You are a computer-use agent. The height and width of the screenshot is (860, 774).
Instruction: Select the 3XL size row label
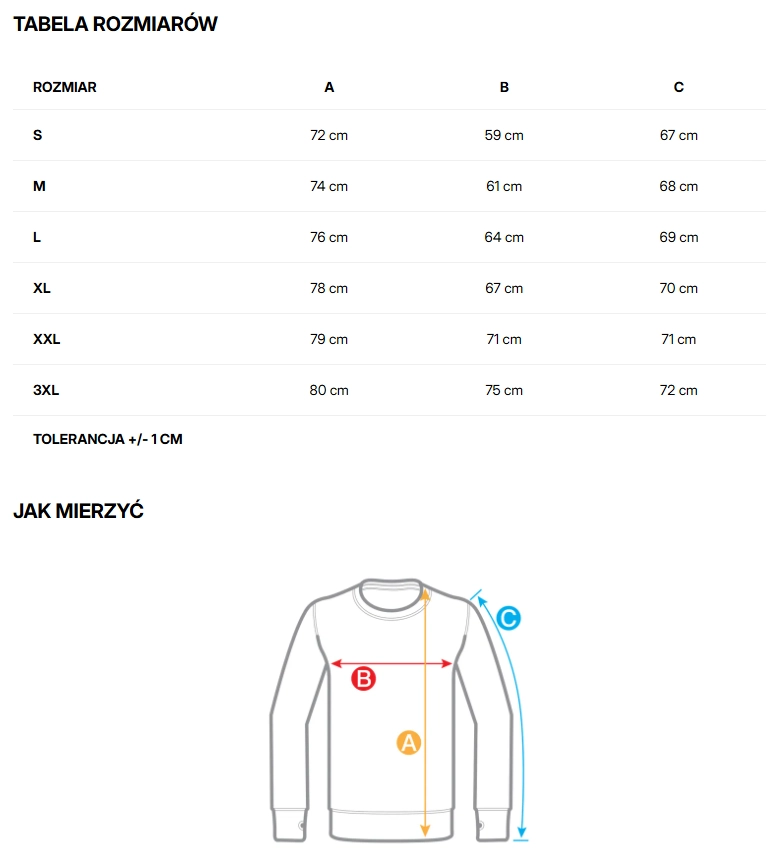(x=46, y=390)
